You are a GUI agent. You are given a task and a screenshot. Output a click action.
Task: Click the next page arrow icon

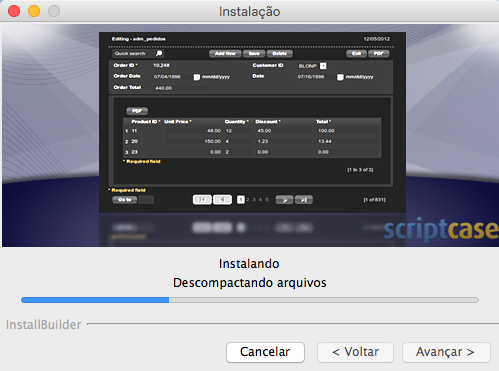pyautogui.click(x=284, y=200)
